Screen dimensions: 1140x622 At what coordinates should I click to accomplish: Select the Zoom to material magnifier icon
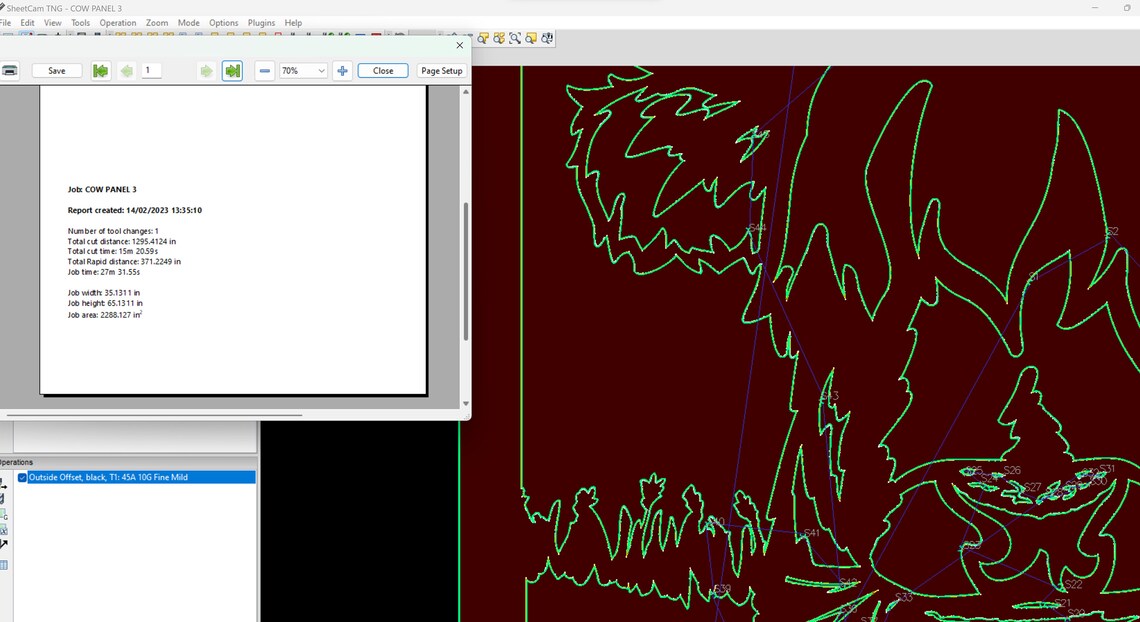(530, 38)
